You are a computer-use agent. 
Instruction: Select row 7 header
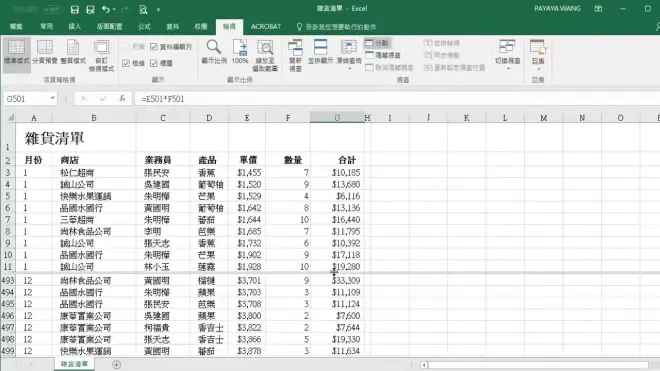(8, 220)
